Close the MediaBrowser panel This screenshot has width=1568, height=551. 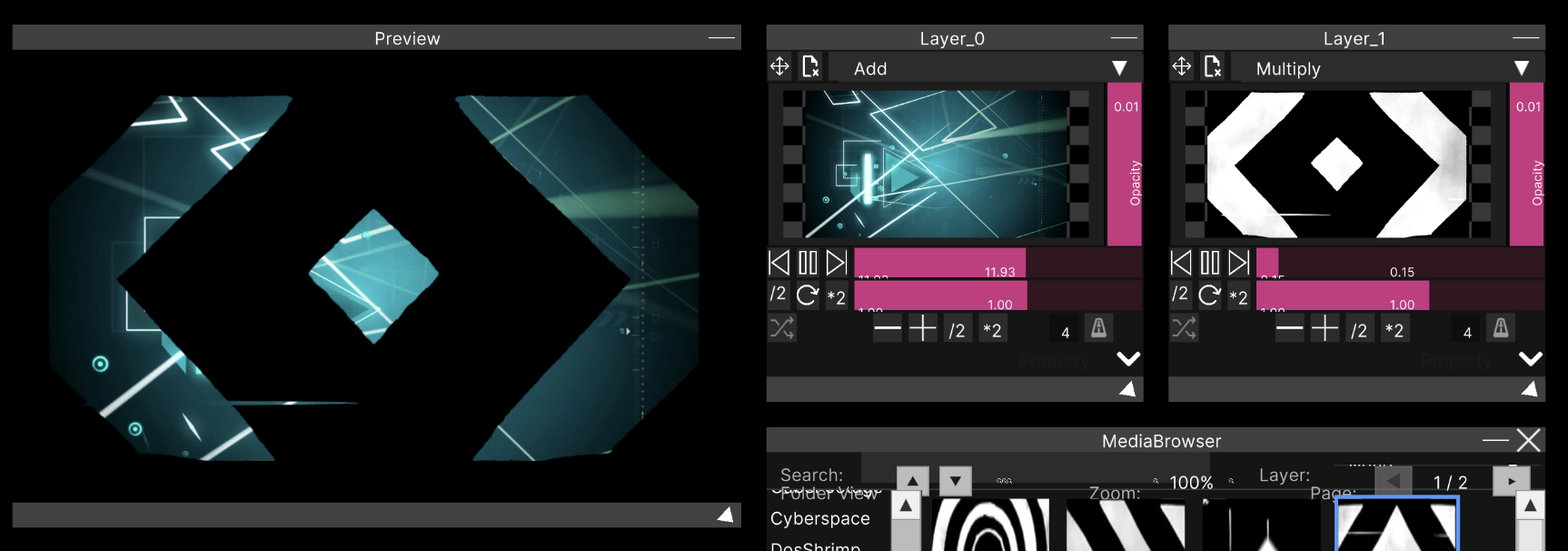click(1529, 440)
